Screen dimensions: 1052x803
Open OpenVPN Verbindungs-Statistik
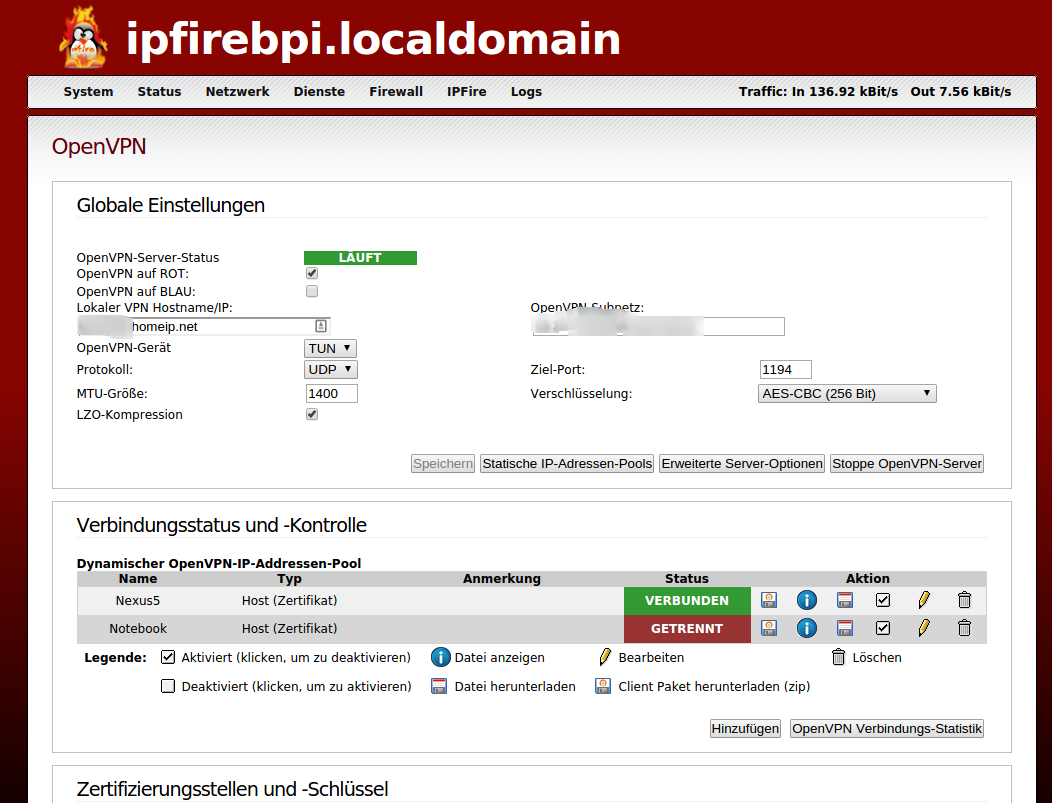pos(887,729)
